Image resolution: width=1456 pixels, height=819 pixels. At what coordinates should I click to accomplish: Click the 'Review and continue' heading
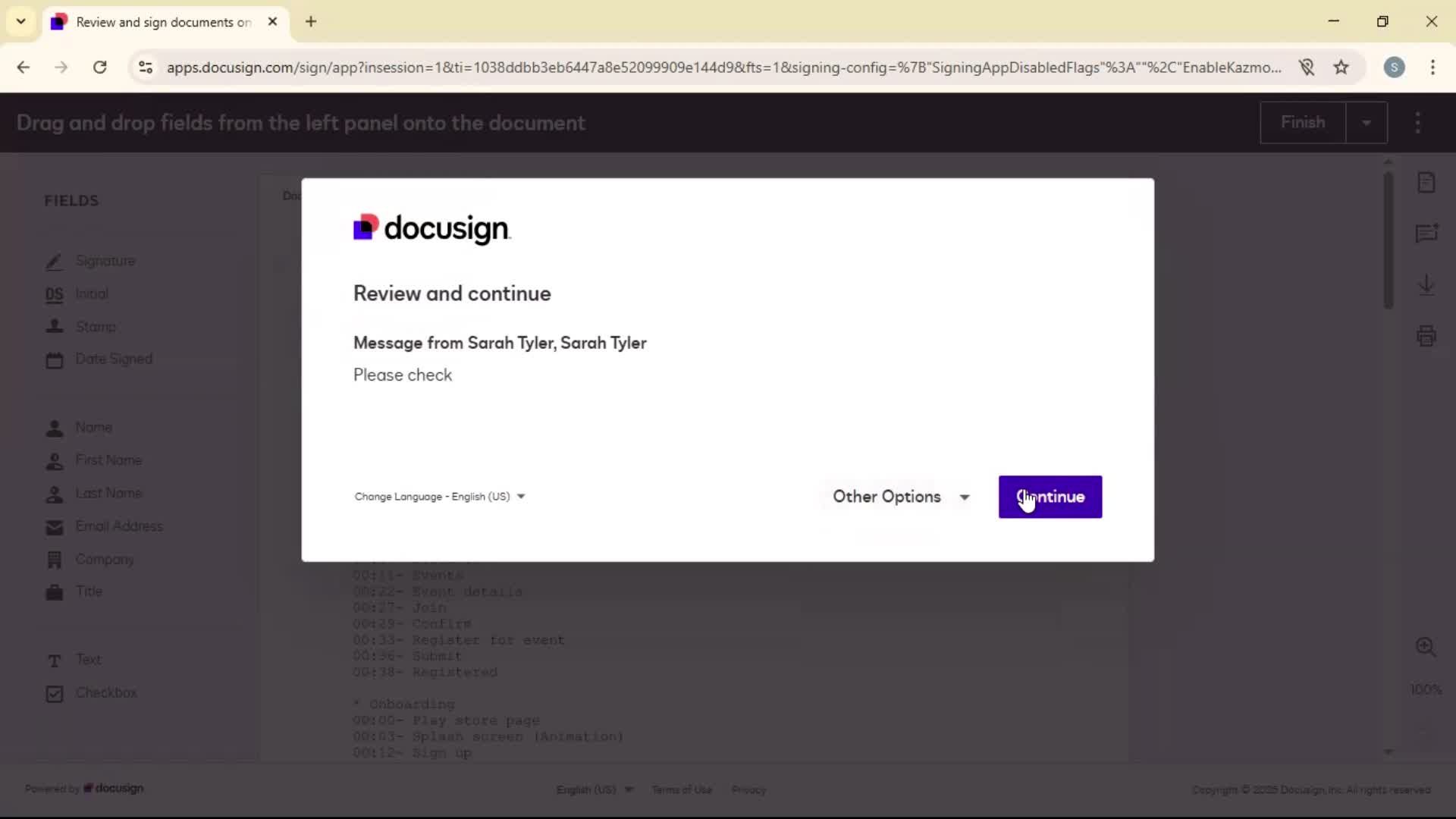pos(452,293)
